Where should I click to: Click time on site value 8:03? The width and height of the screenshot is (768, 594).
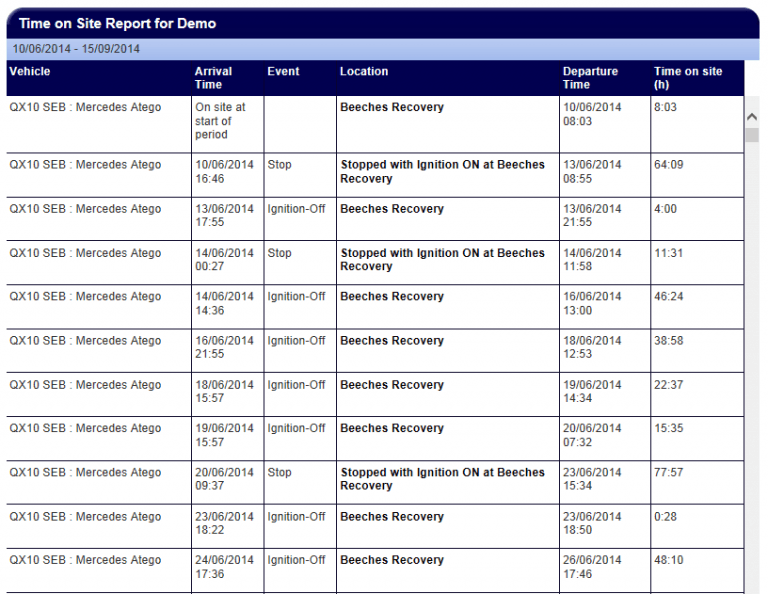pyautogui.click(x=665, y=107)
